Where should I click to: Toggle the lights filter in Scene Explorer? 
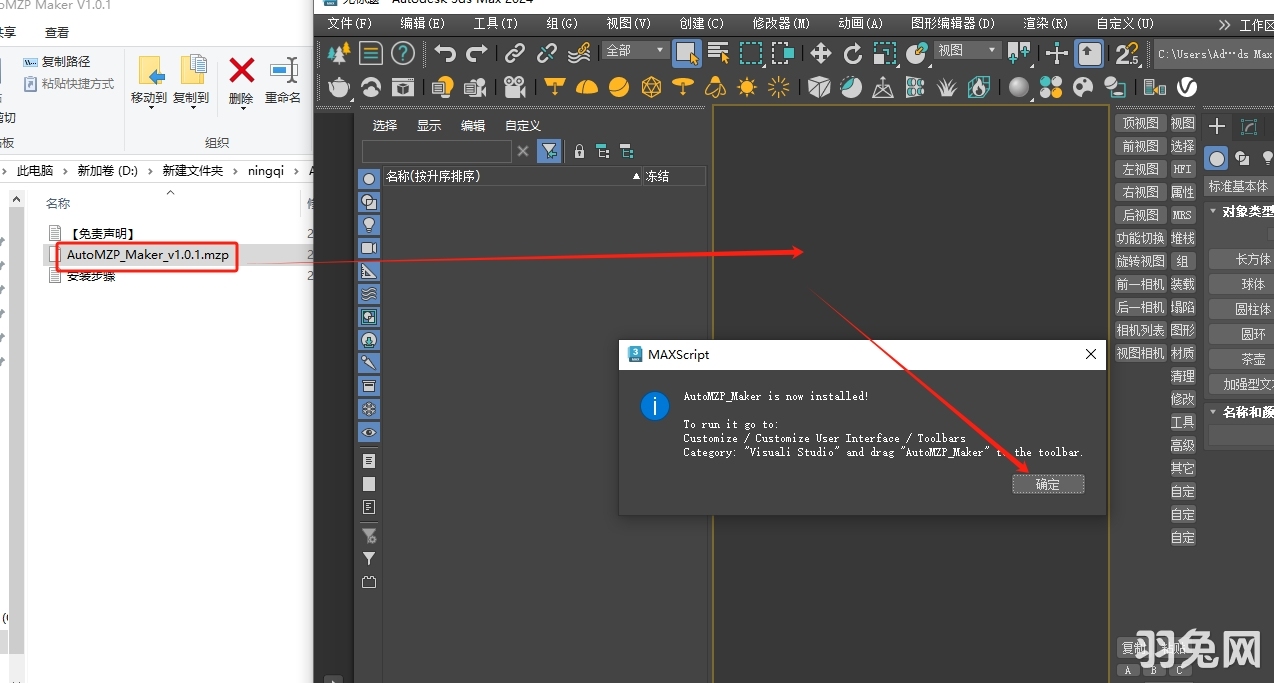(369, 225)
